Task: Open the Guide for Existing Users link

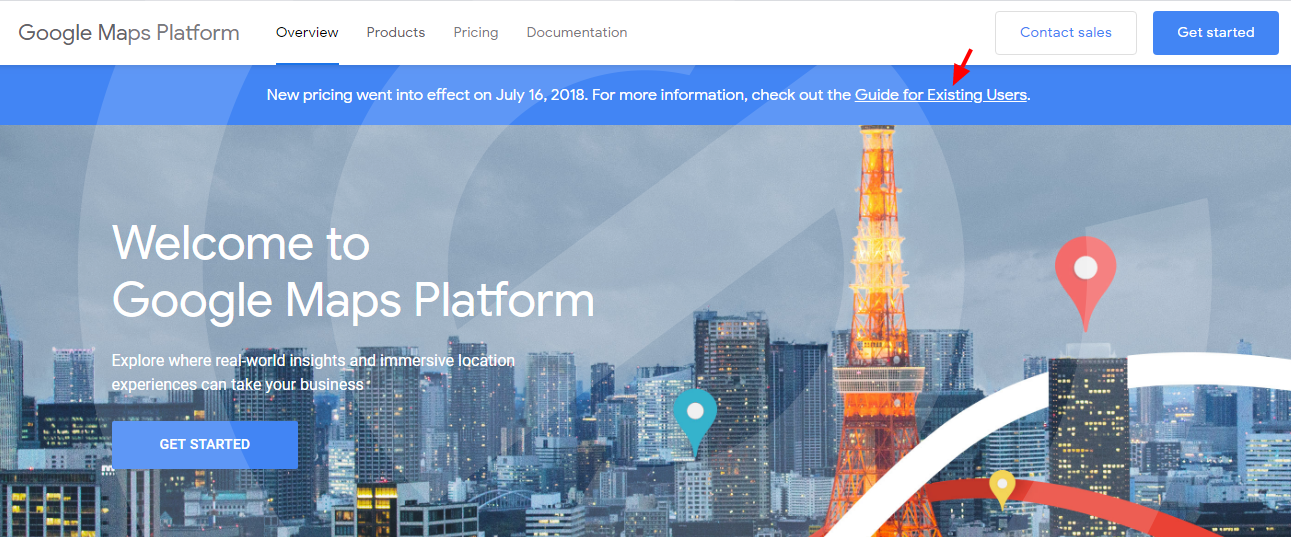Action: pyautogui.click(x=941, y=95)
